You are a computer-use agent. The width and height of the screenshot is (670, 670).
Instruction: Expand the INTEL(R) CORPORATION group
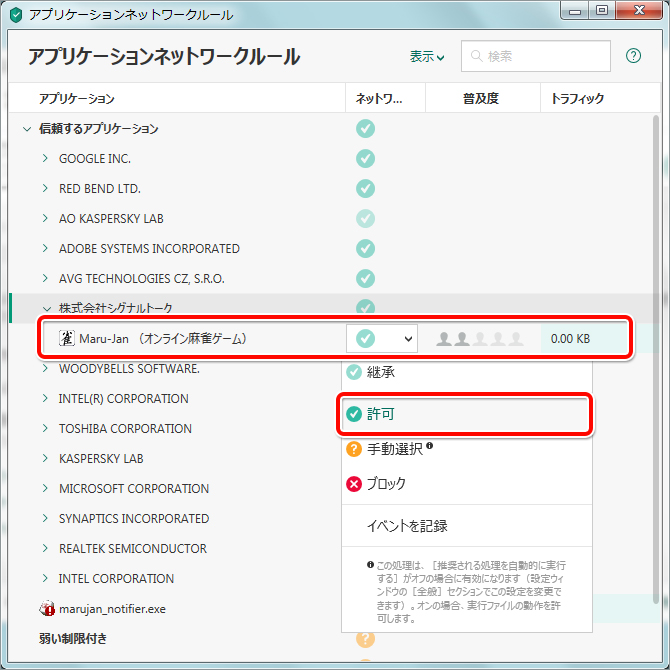tap(45, 398)
